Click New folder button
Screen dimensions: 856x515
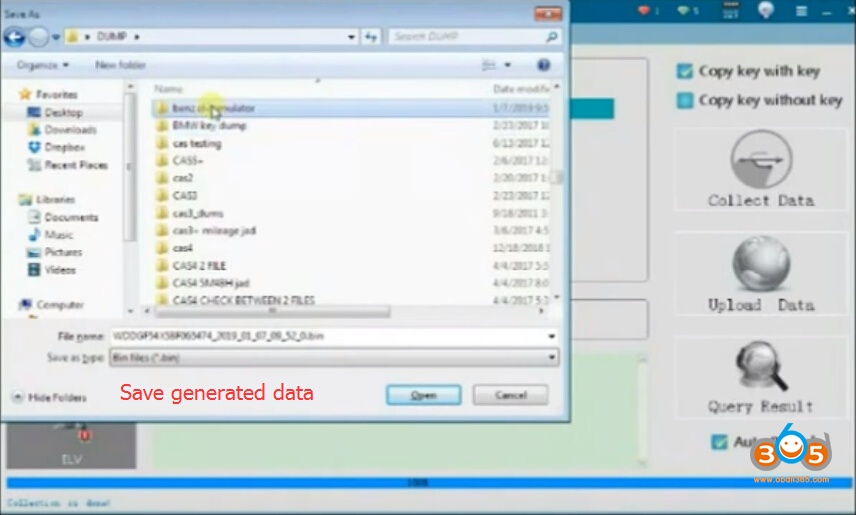(120, 65)
